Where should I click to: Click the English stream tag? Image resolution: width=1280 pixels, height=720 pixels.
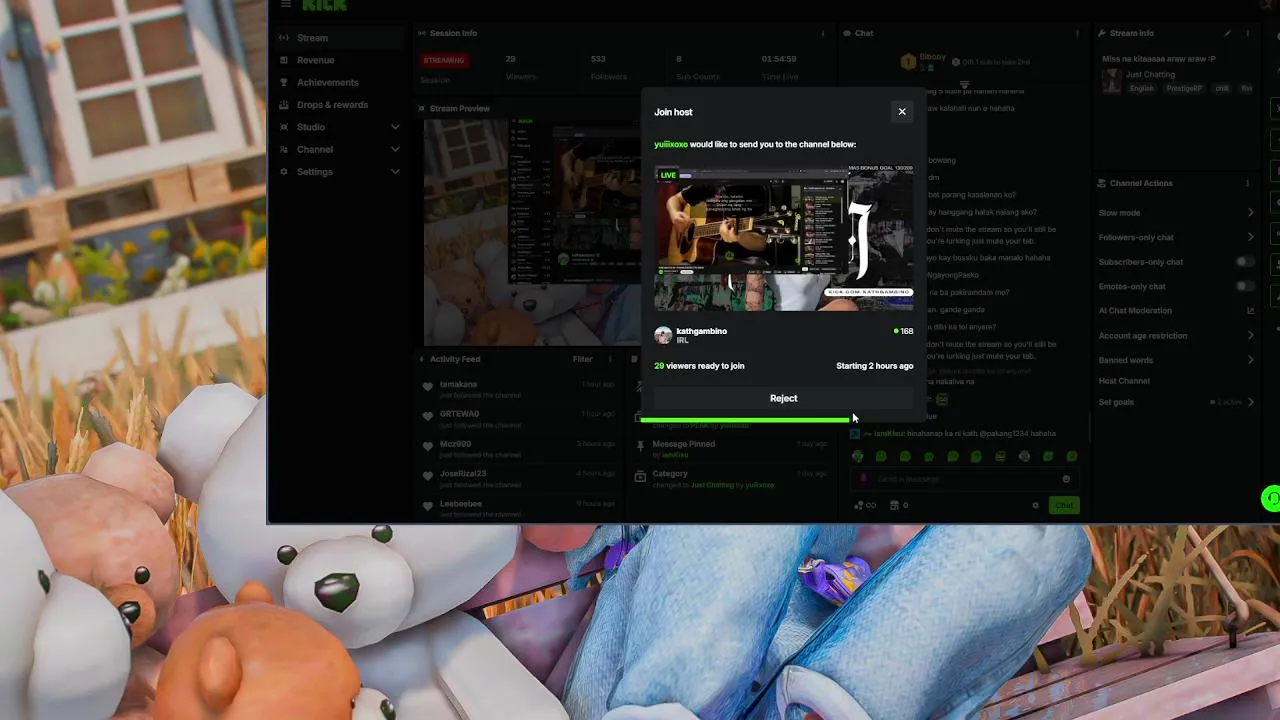tap(1141, 88)
